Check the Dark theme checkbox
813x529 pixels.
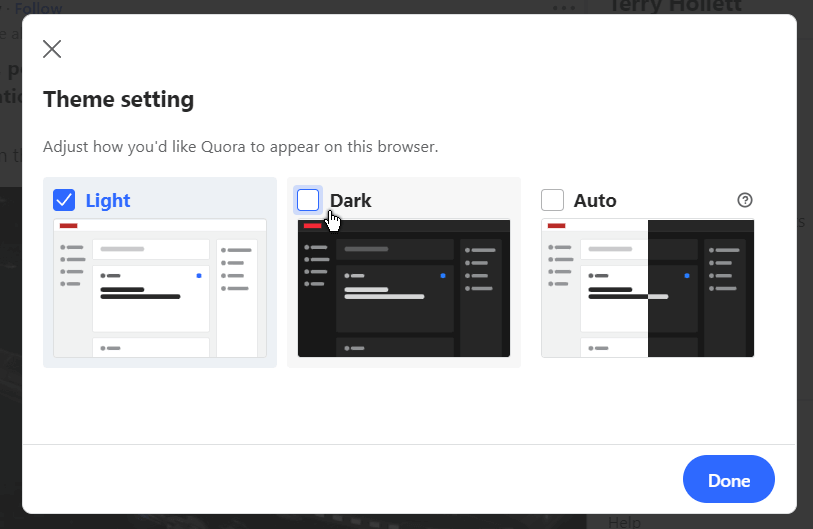coord(308,200)
